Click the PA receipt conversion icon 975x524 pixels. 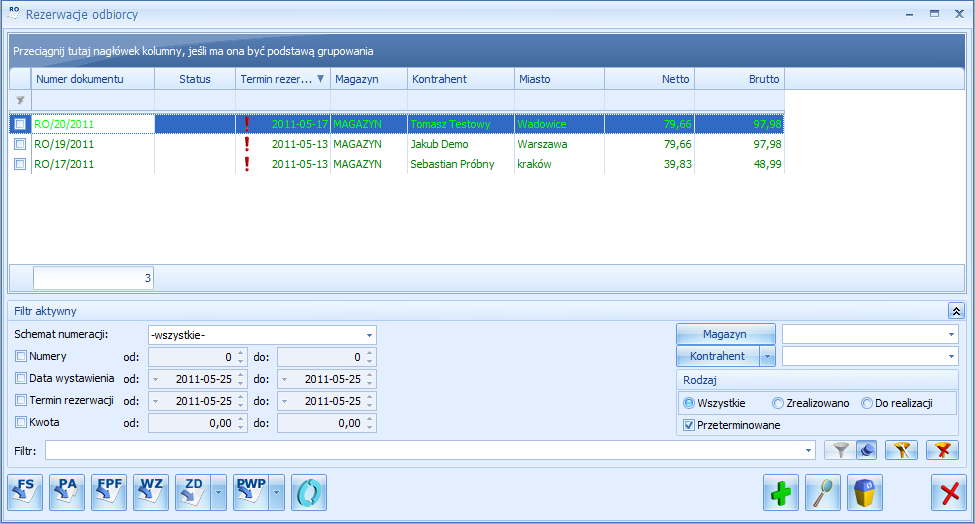[x=67, y=492]
